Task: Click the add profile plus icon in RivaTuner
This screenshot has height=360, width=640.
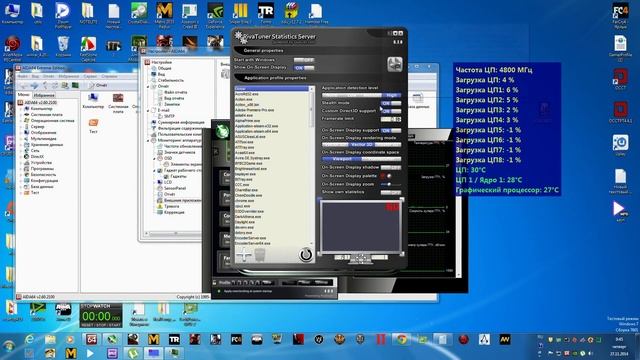Action: (x=244, y=255)
